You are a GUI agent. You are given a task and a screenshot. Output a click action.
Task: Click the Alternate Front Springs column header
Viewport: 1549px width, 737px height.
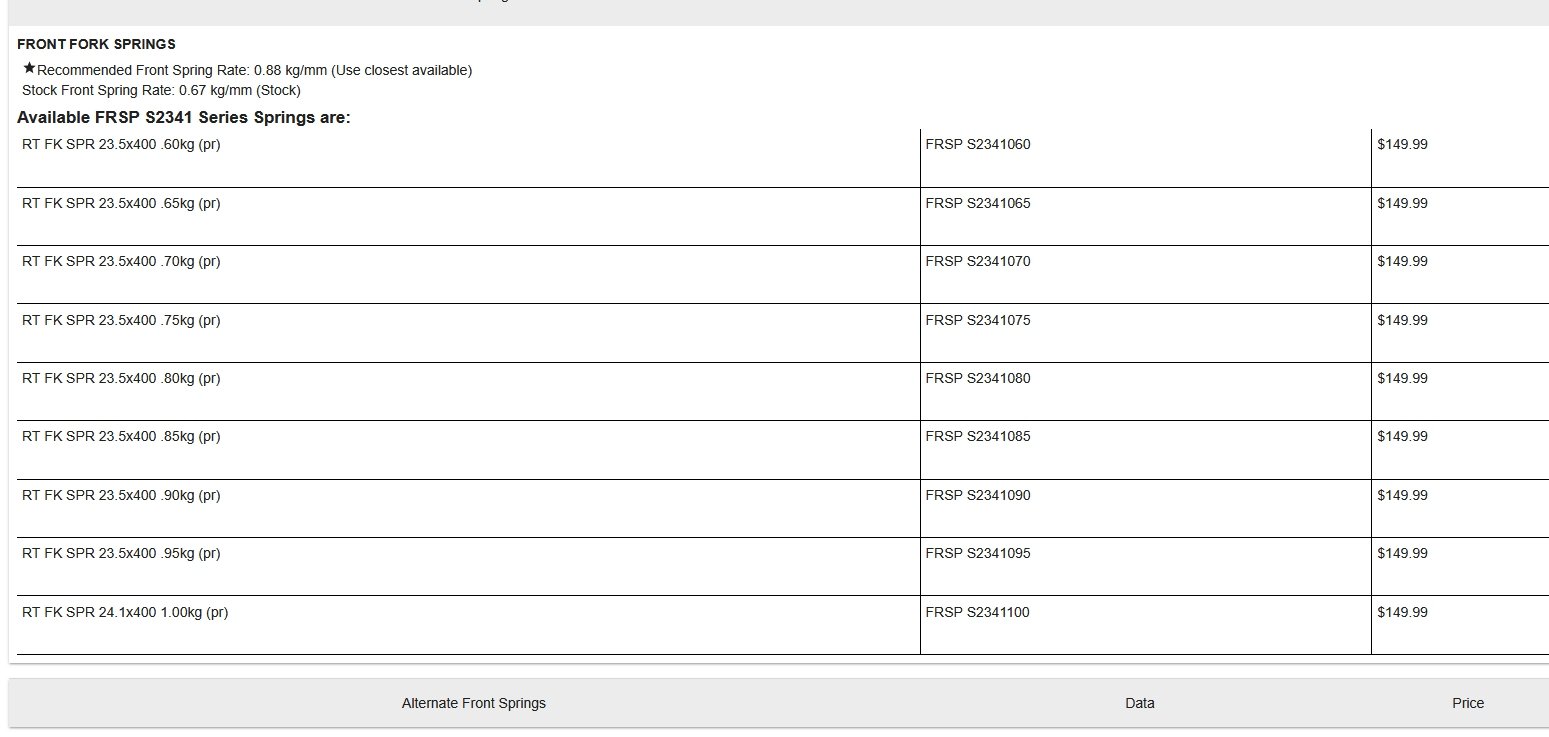(473, 703)
